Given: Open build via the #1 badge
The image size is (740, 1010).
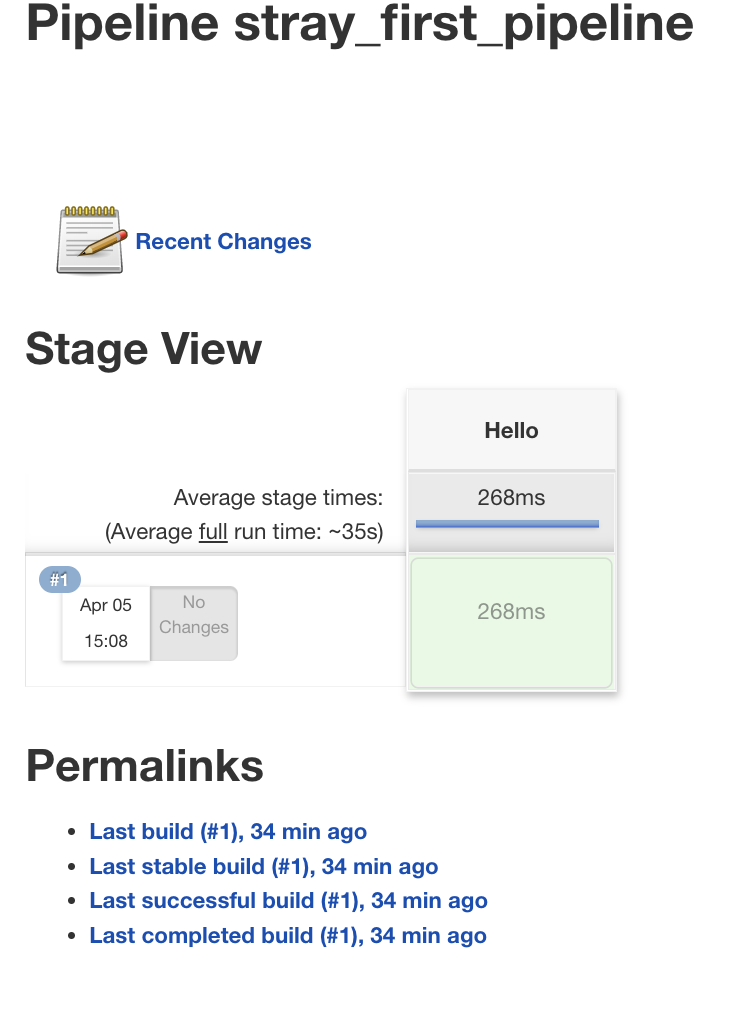Looking at the screenshot, I should tap(59, 579).
